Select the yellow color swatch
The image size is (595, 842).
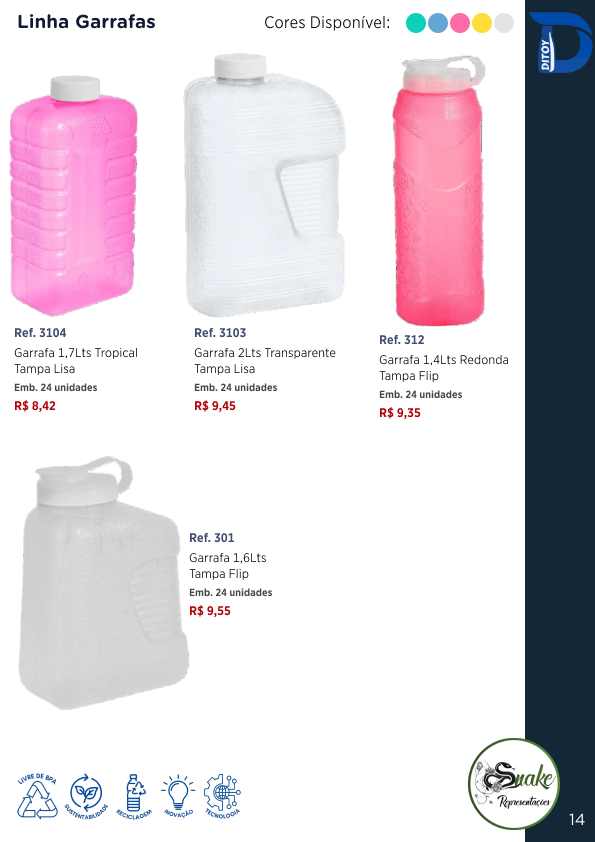[482, 23]
